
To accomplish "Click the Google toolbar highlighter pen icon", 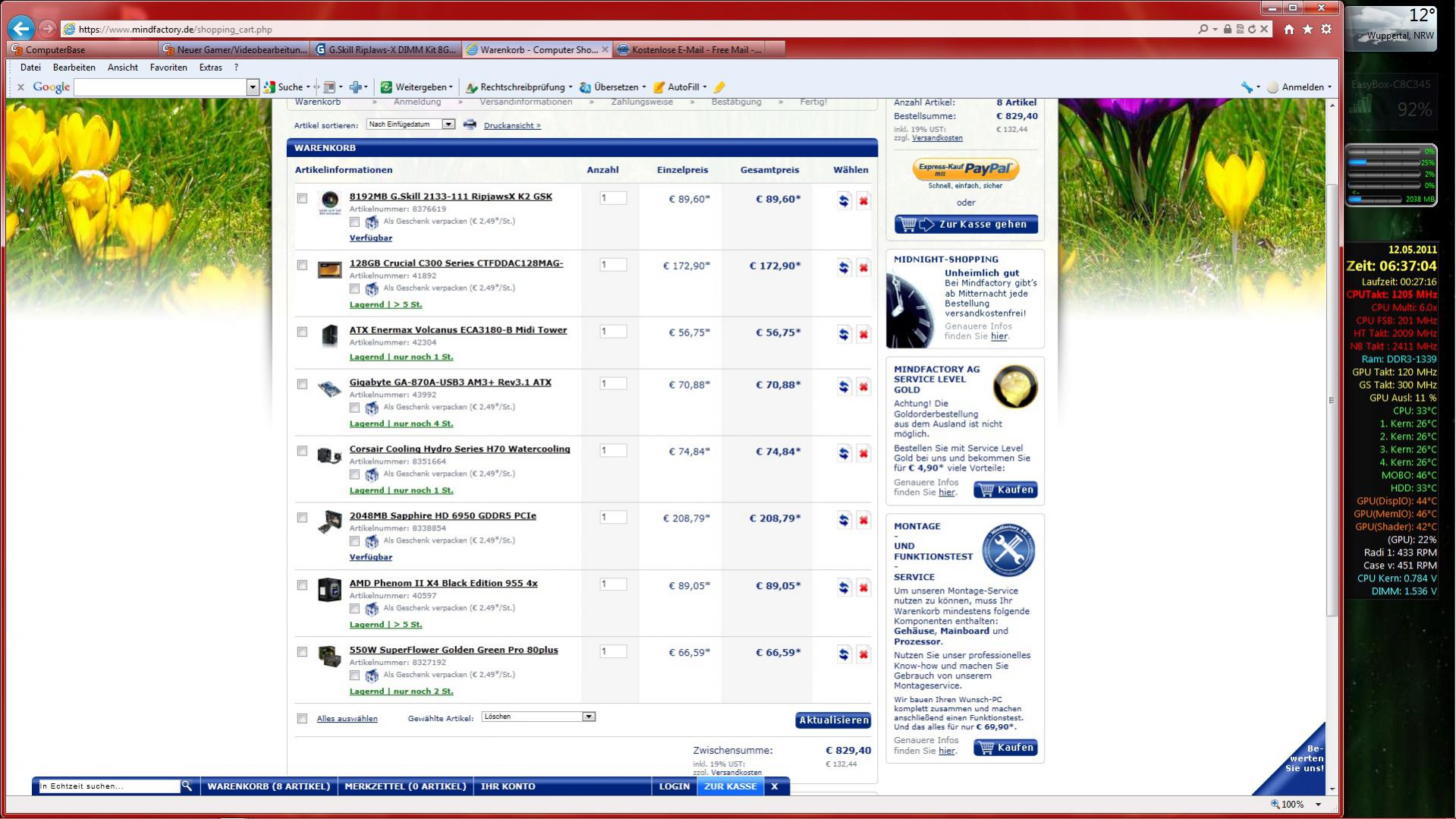I will coord(719,87).
